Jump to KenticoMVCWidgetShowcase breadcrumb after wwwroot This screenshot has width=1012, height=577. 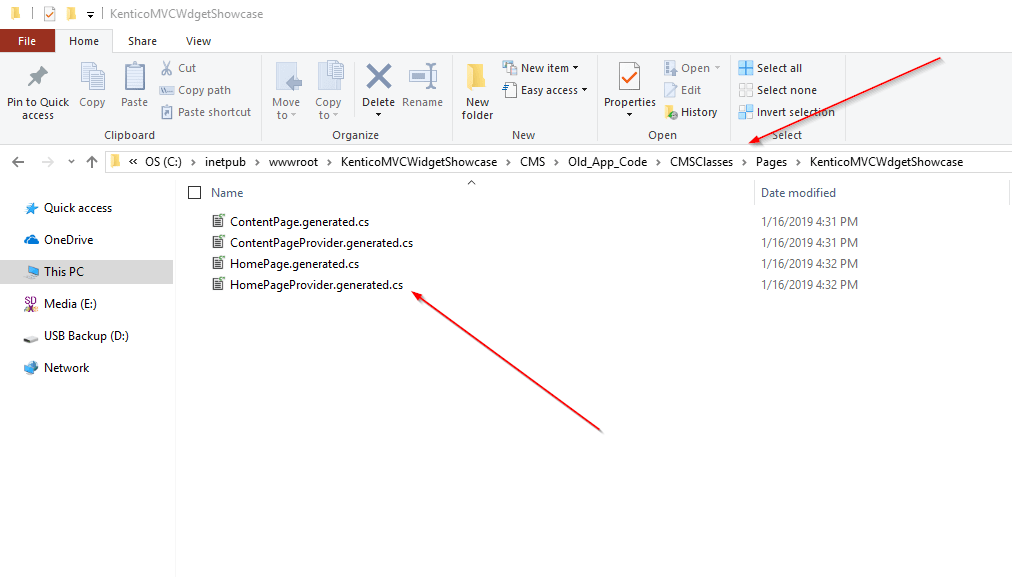[x=419, y=162]
